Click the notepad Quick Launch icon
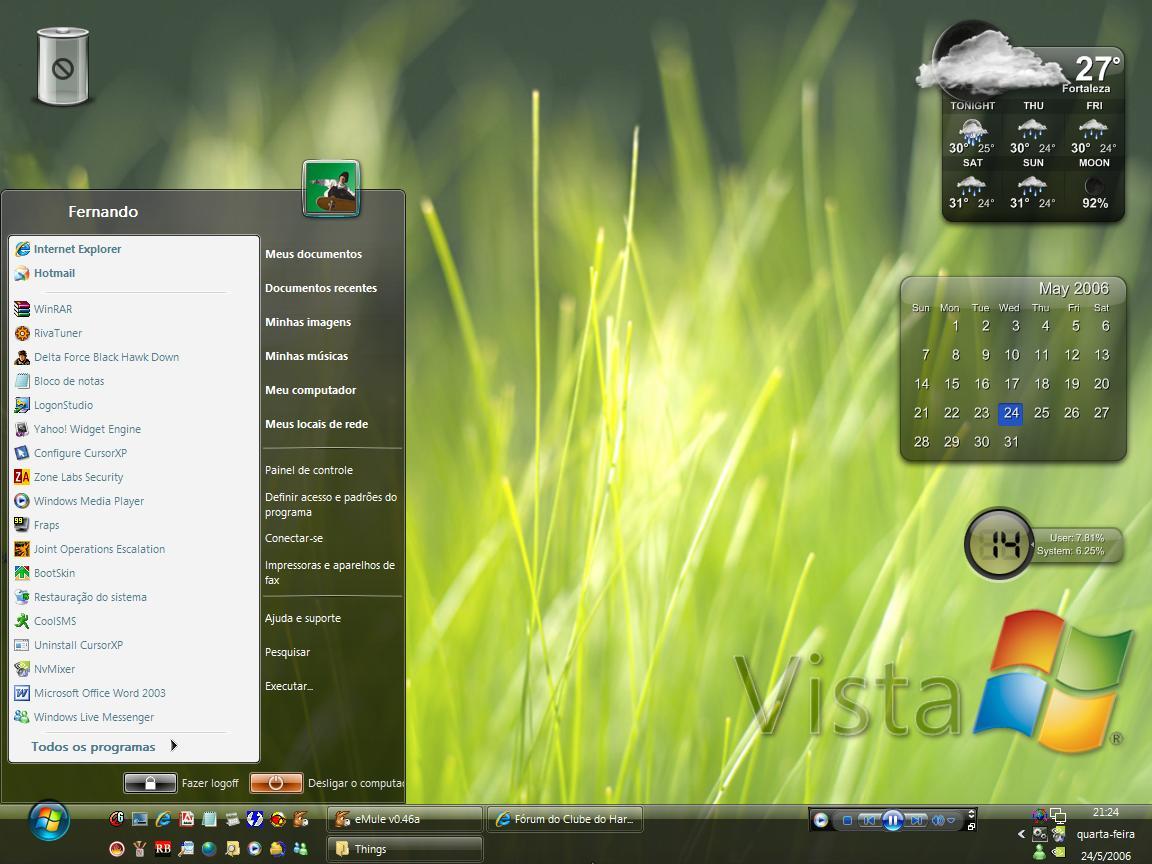 (209, 818)
